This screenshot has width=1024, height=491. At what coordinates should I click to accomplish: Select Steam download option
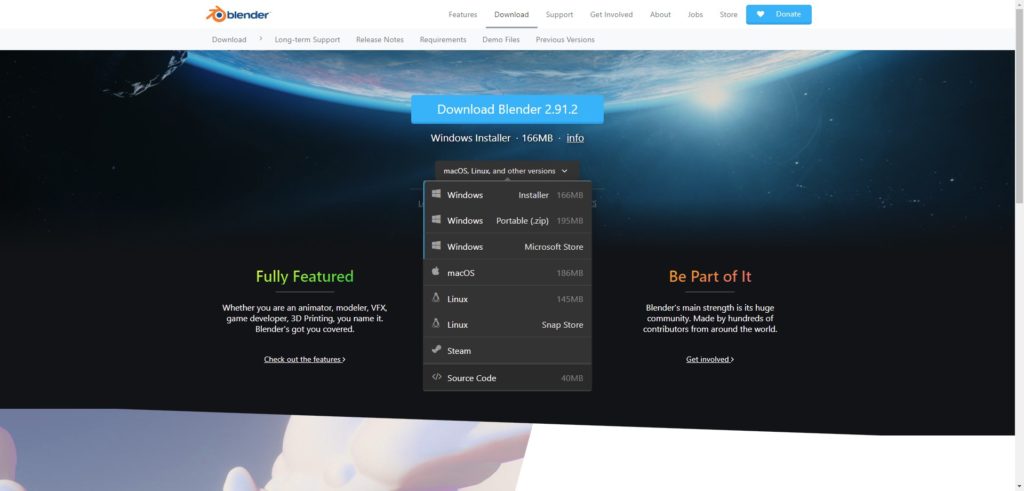[507, 351]
